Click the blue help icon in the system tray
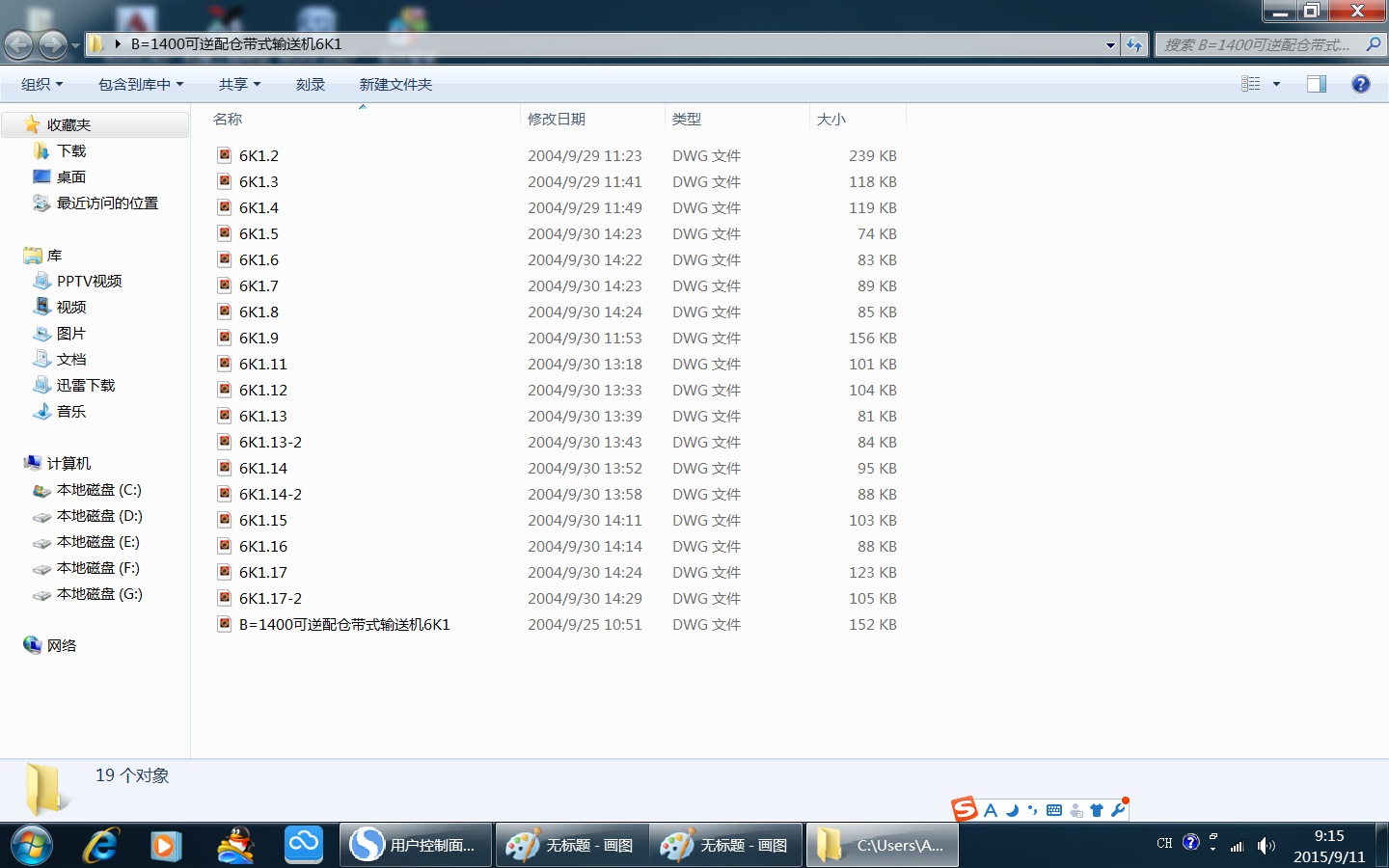 (x=1191, y=842)
